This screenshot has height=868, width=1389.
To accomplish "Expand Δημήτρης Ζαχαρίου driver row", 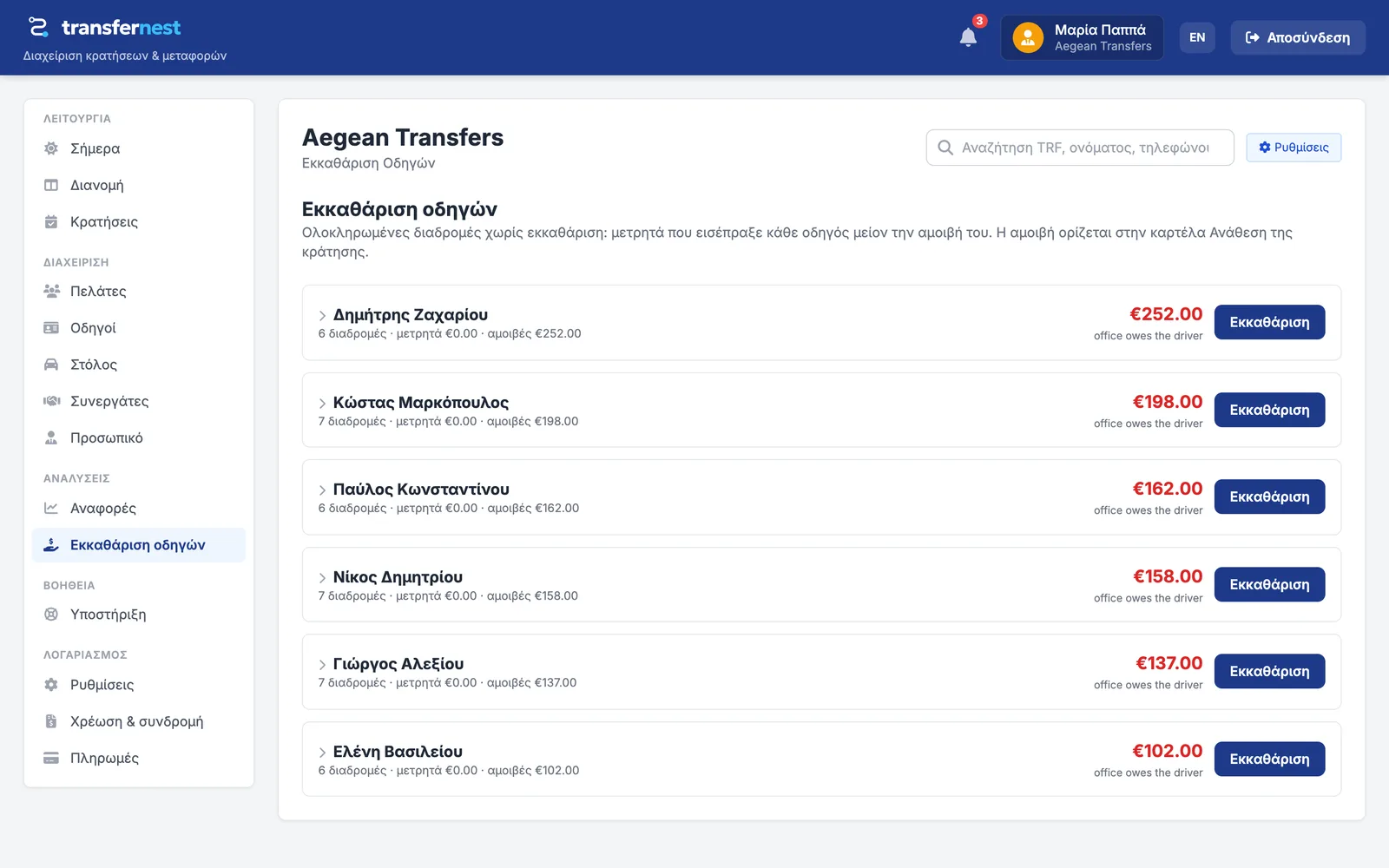I will [x=322, y=316].
